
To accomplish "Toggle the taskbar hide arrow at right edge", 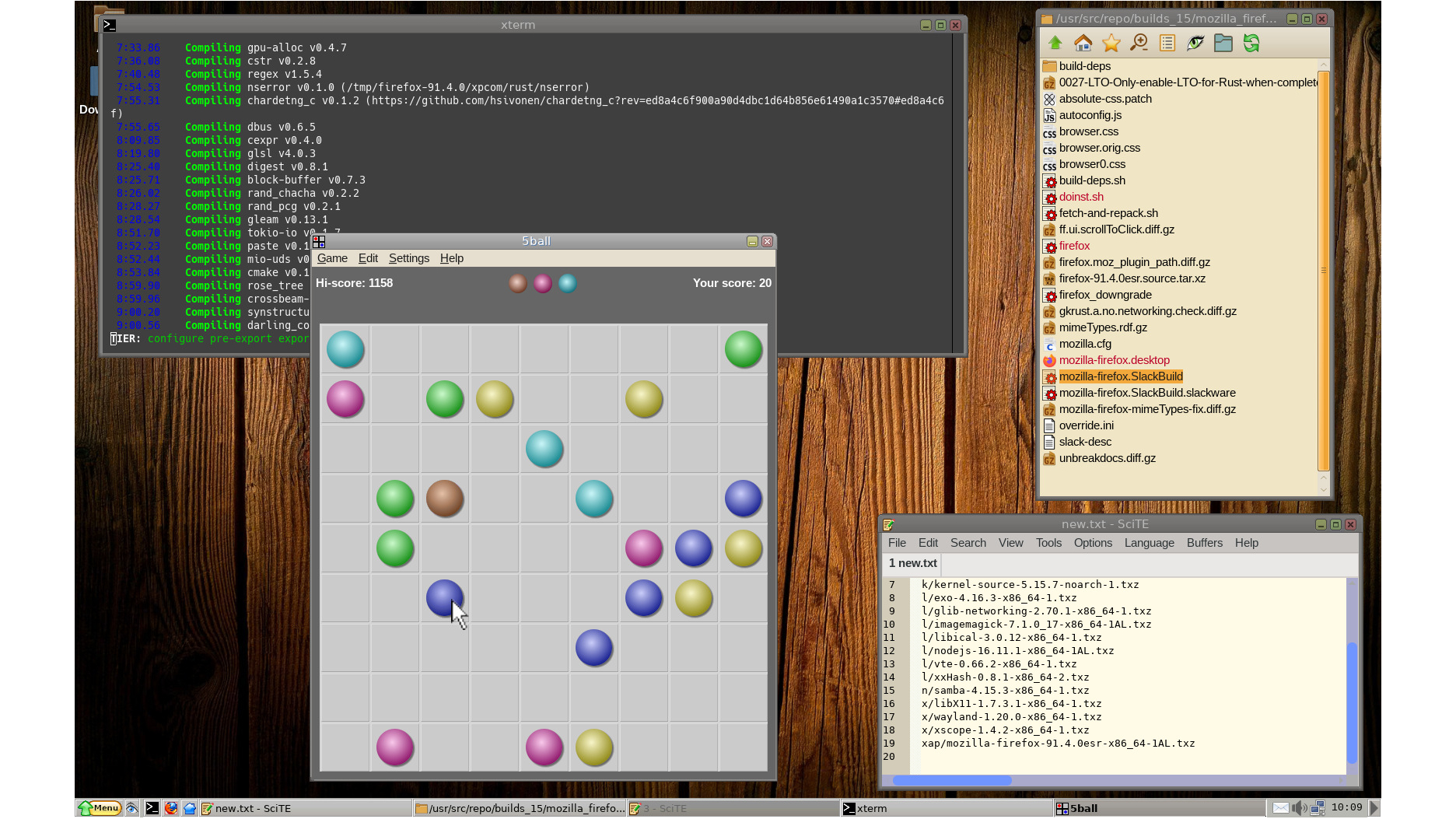I will 1374,808.
